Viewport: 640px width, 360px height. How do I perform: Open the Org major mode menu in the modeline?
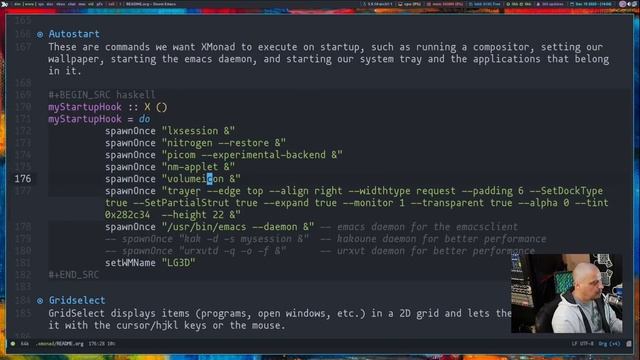tap(609, 344)
